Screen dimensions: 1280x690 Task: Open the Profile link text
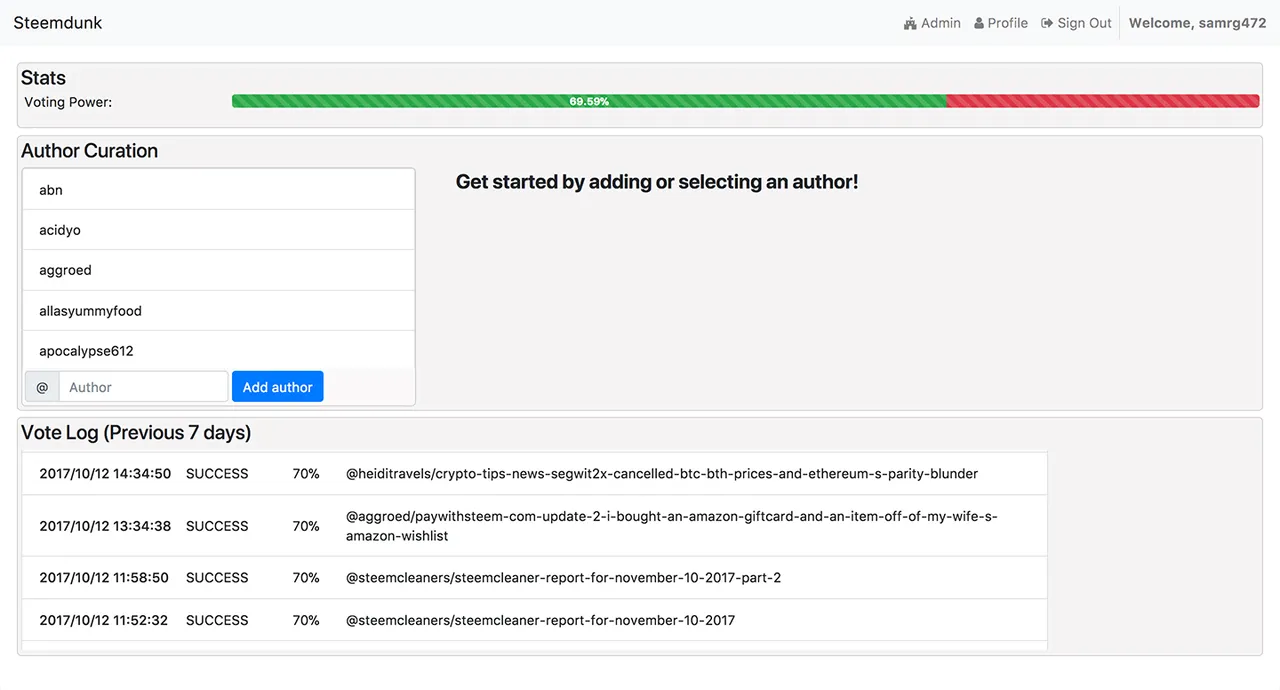point(1008,23)
